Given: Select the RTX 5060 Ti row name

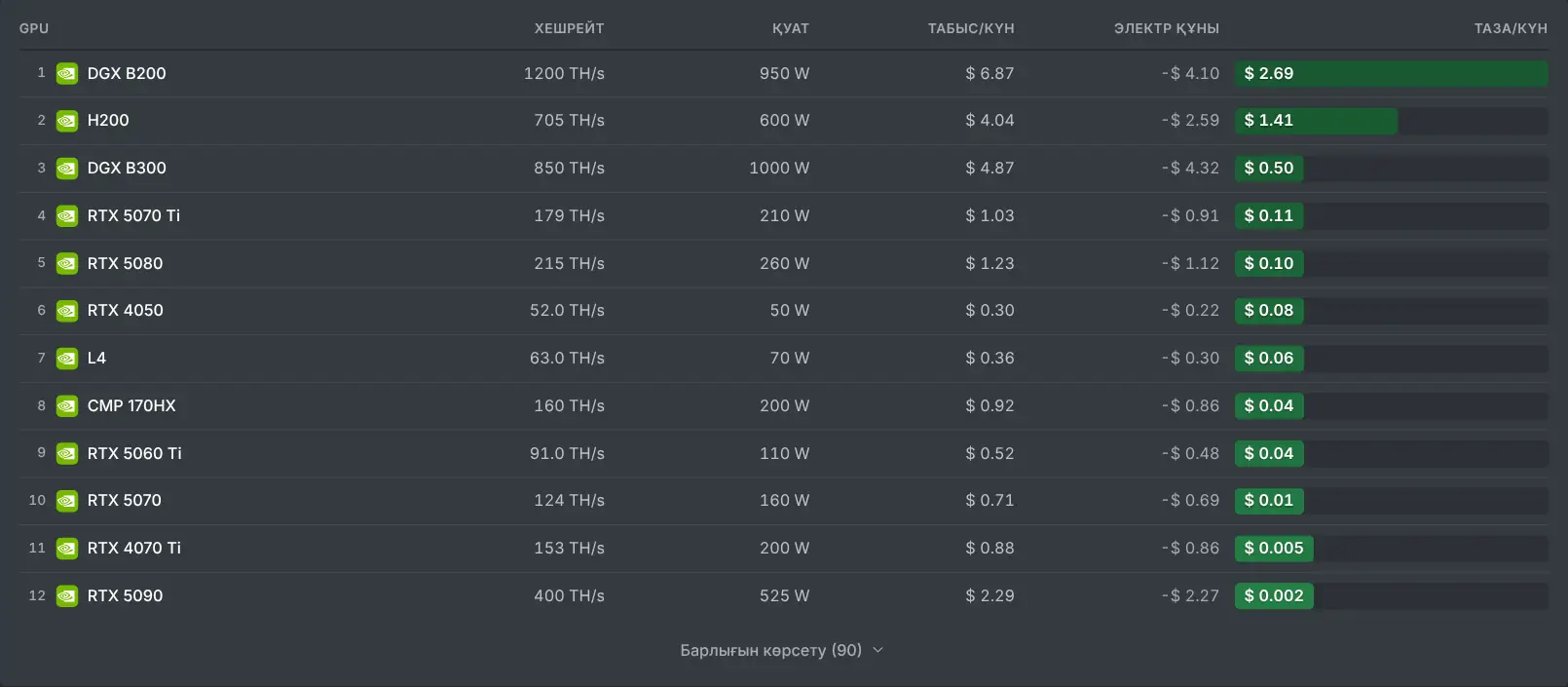Looking at the screenshot, I should pos(134,453).
